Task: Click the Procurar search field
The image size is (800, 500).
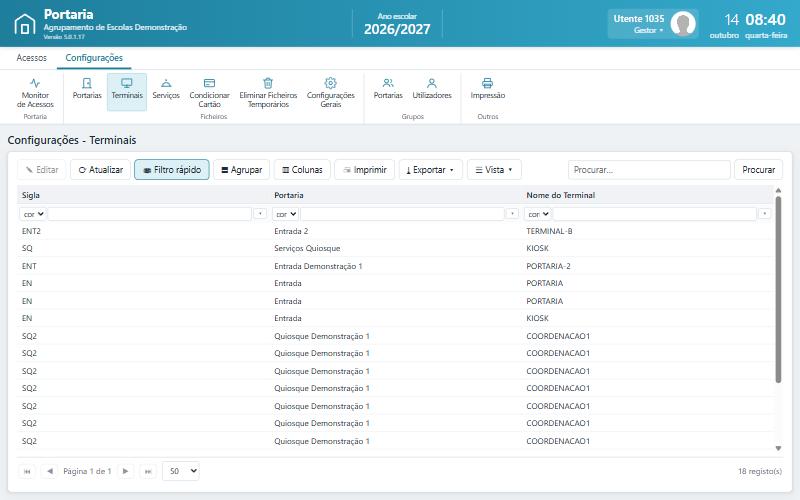Action: [649, 169]
